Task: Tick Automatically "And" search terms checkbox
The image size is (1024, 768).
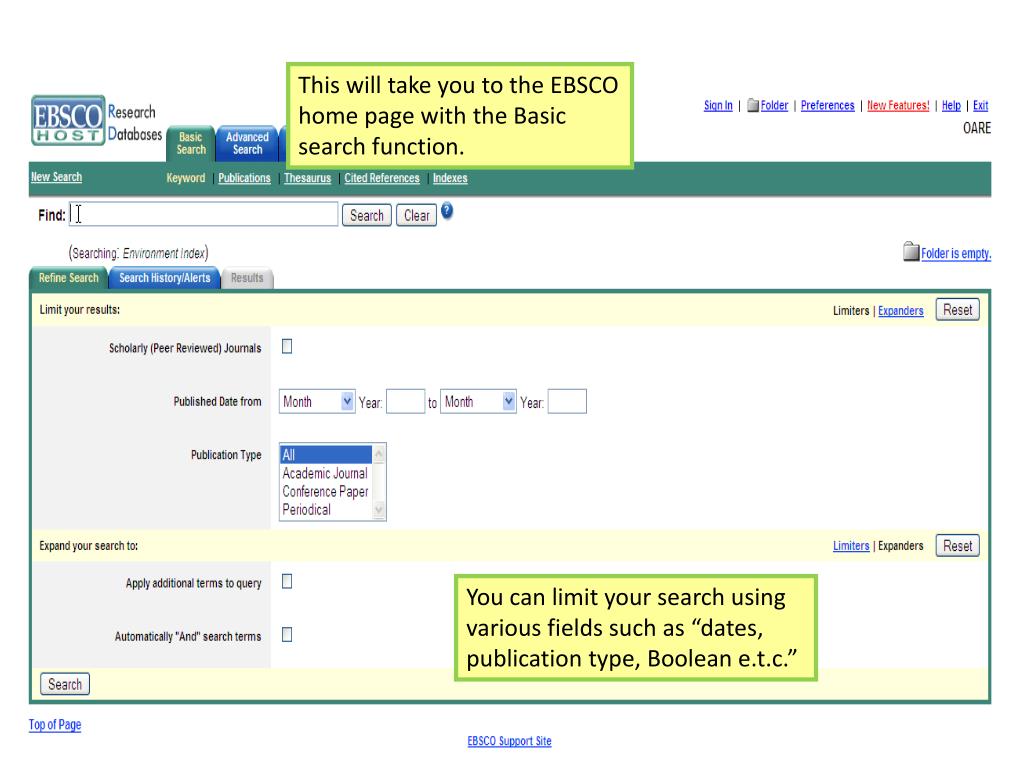Action: (287, 635)
